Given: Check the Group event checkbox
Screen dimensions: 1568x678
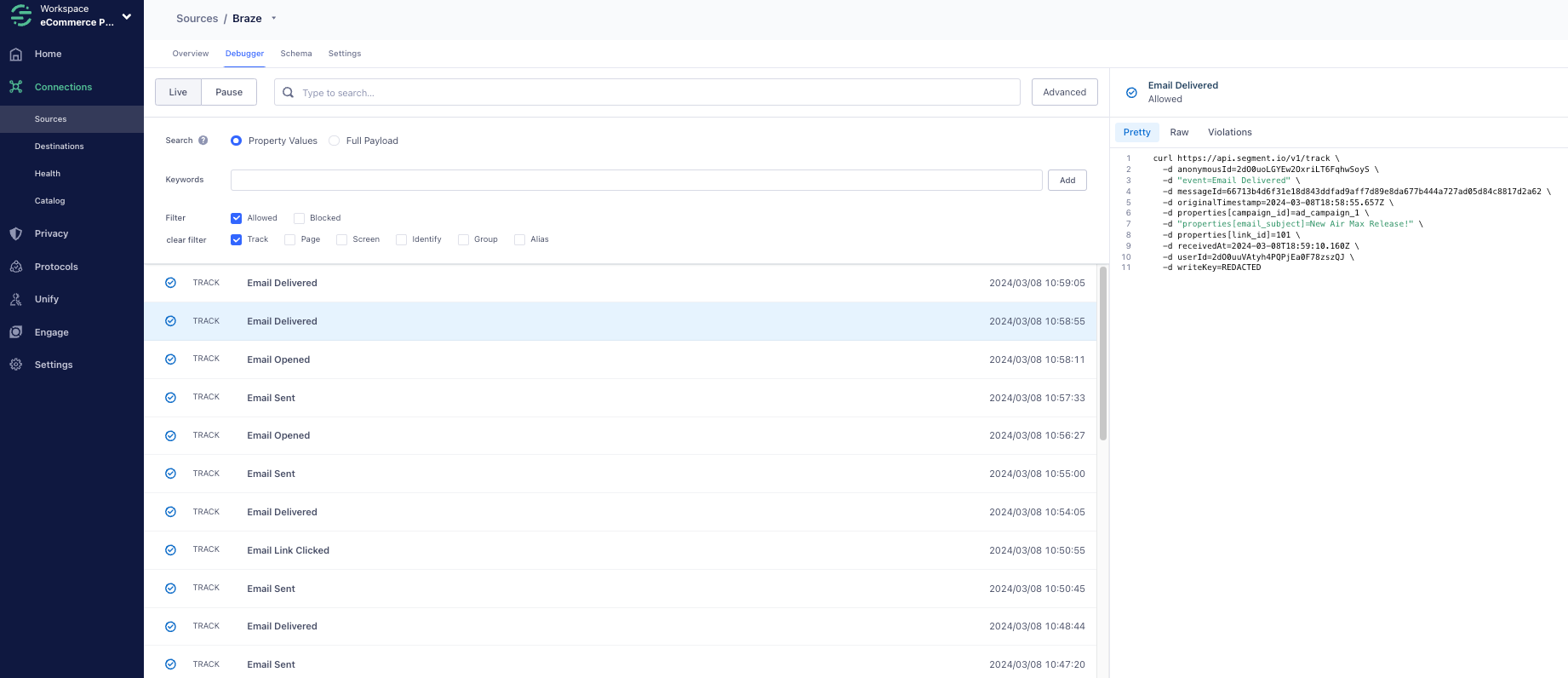Looking at the screenshot, I should [463, 239].
